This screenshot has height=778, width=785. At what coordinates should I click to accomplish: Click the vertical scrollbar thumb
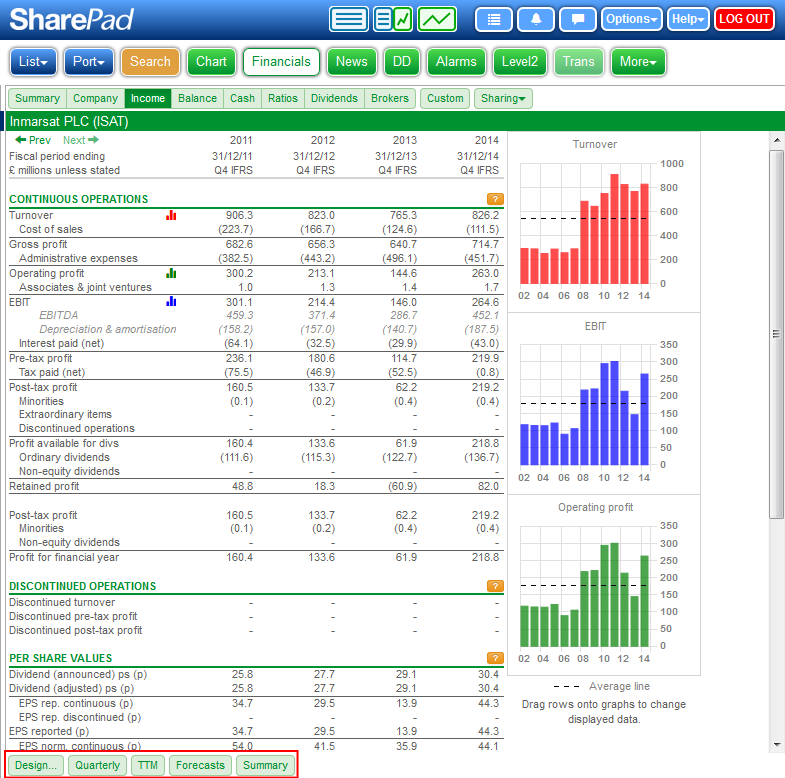point(776,334)
